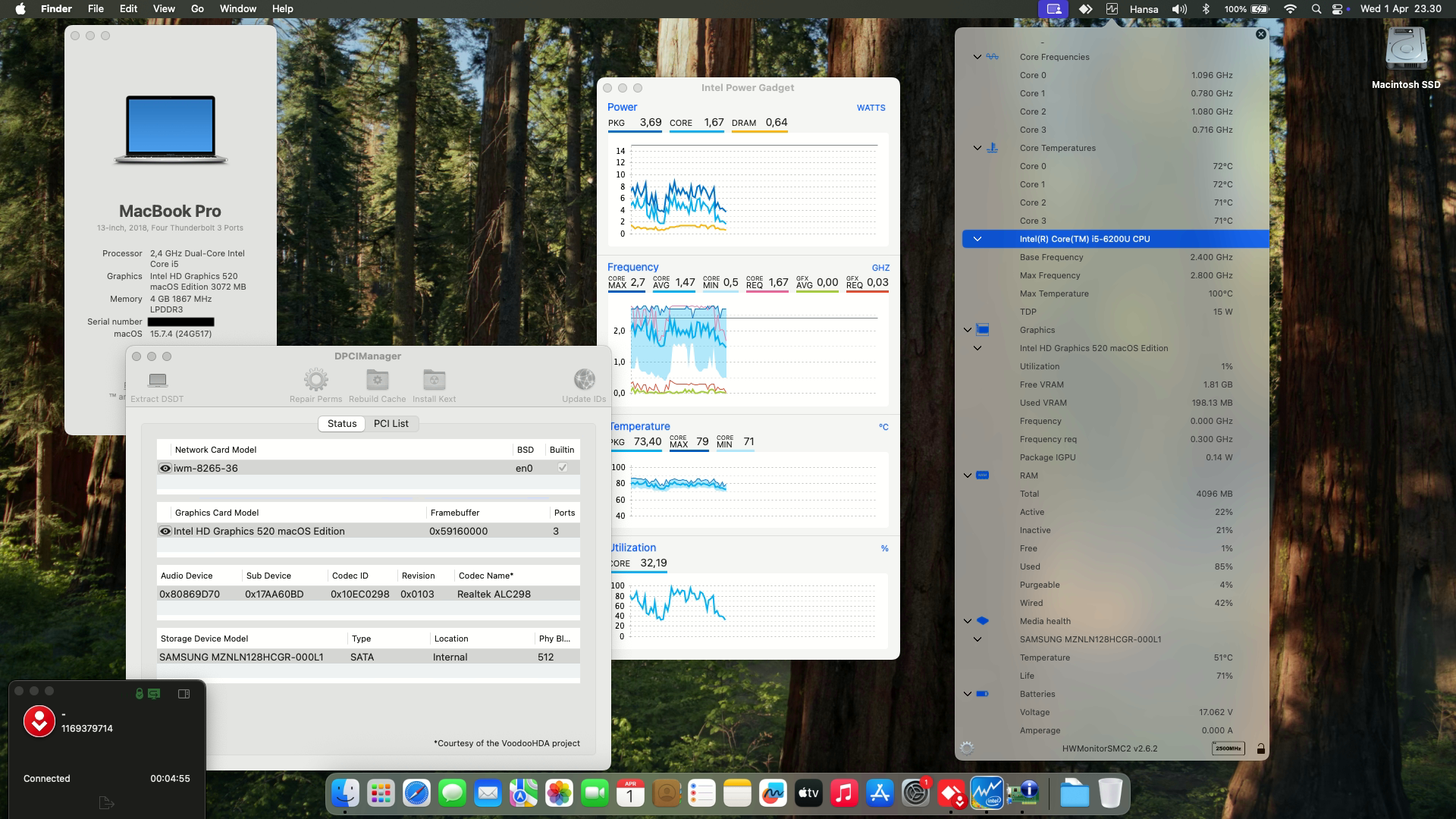
Task: Collapse Intel HD Graphics 520 macOS Edition subtree
Action: click(x=977, y=348)
